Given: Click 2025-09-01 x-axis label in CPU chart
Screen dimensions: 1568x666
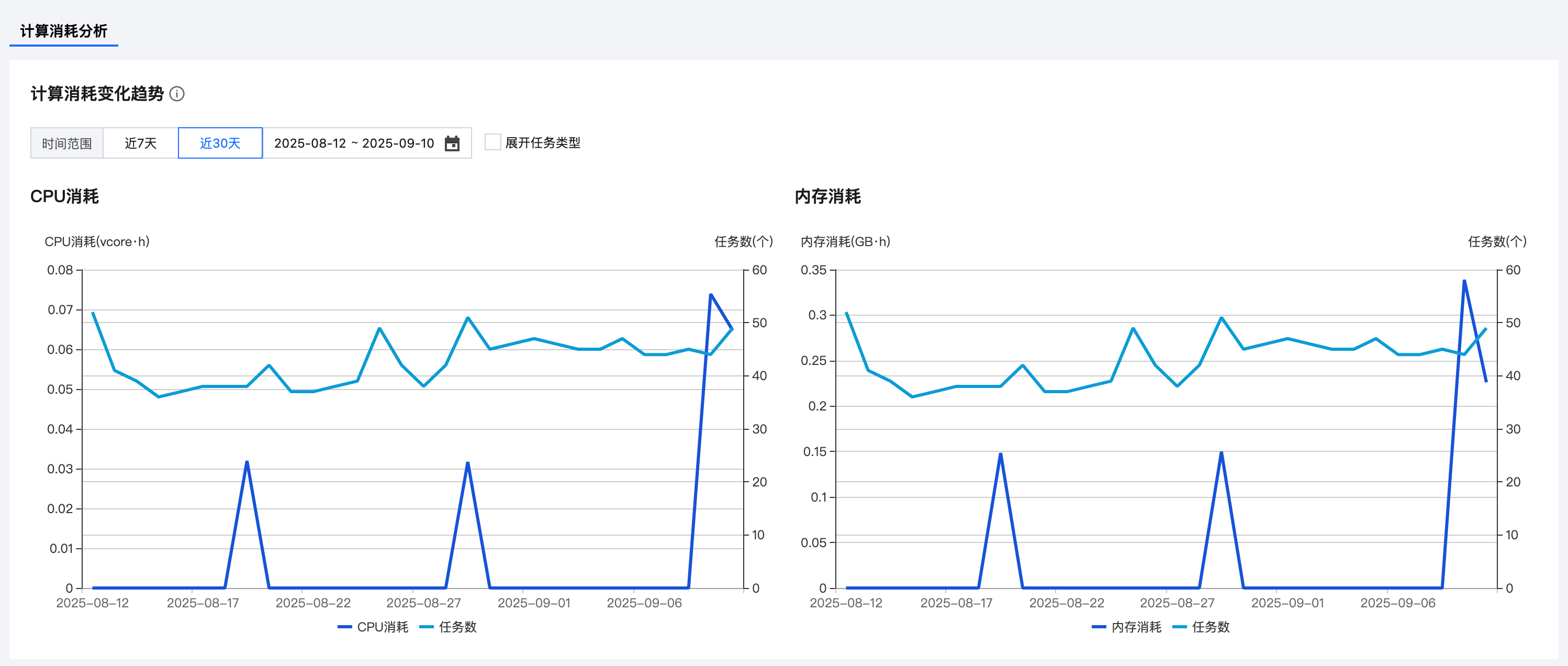Looking at the screenshot, I should click(x=533, y=603).
